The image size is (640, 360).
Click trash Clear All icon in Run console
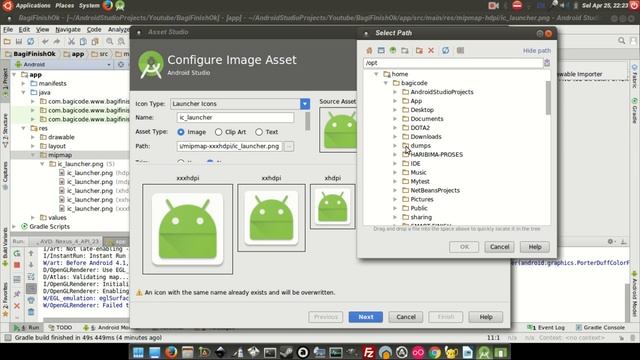tap(31, 312)
